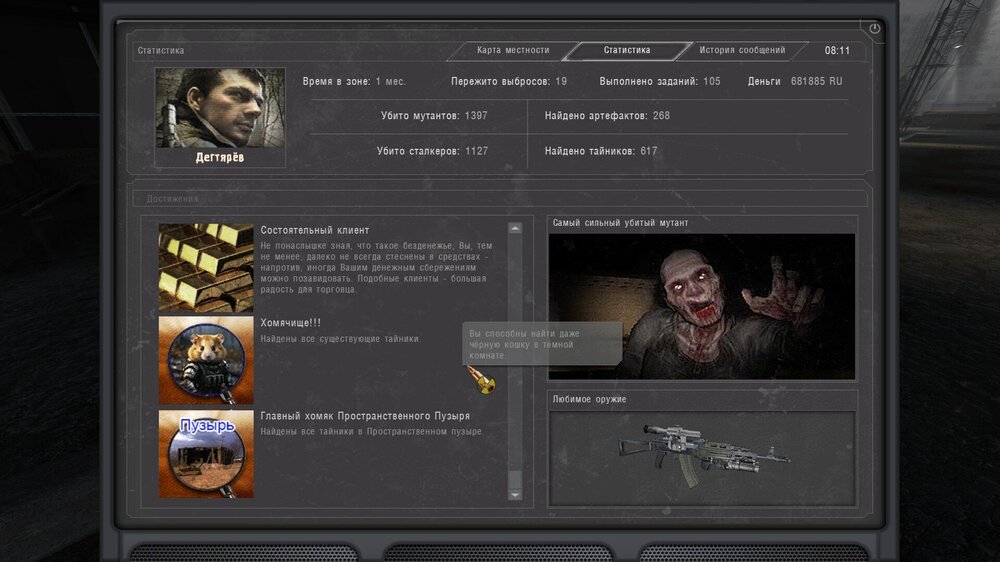Switch to История сообщений tab
The width and height of the screenshot is (1000, 562).
click(x=742, y=50)
